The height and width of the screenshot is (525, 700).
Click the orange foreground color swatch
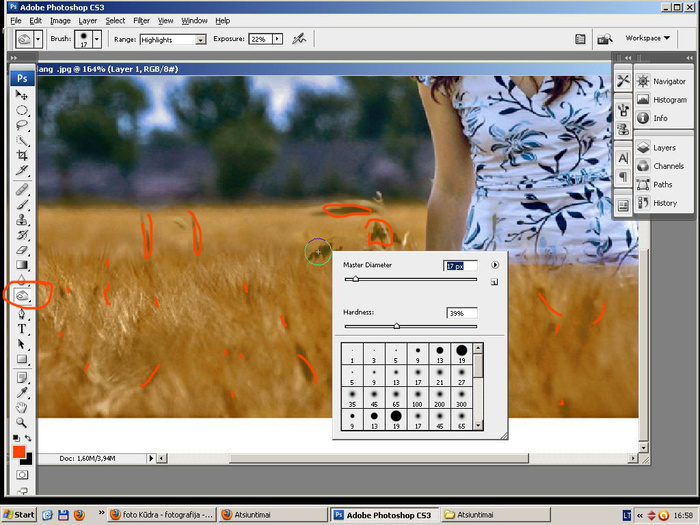[x=18, y=452]
